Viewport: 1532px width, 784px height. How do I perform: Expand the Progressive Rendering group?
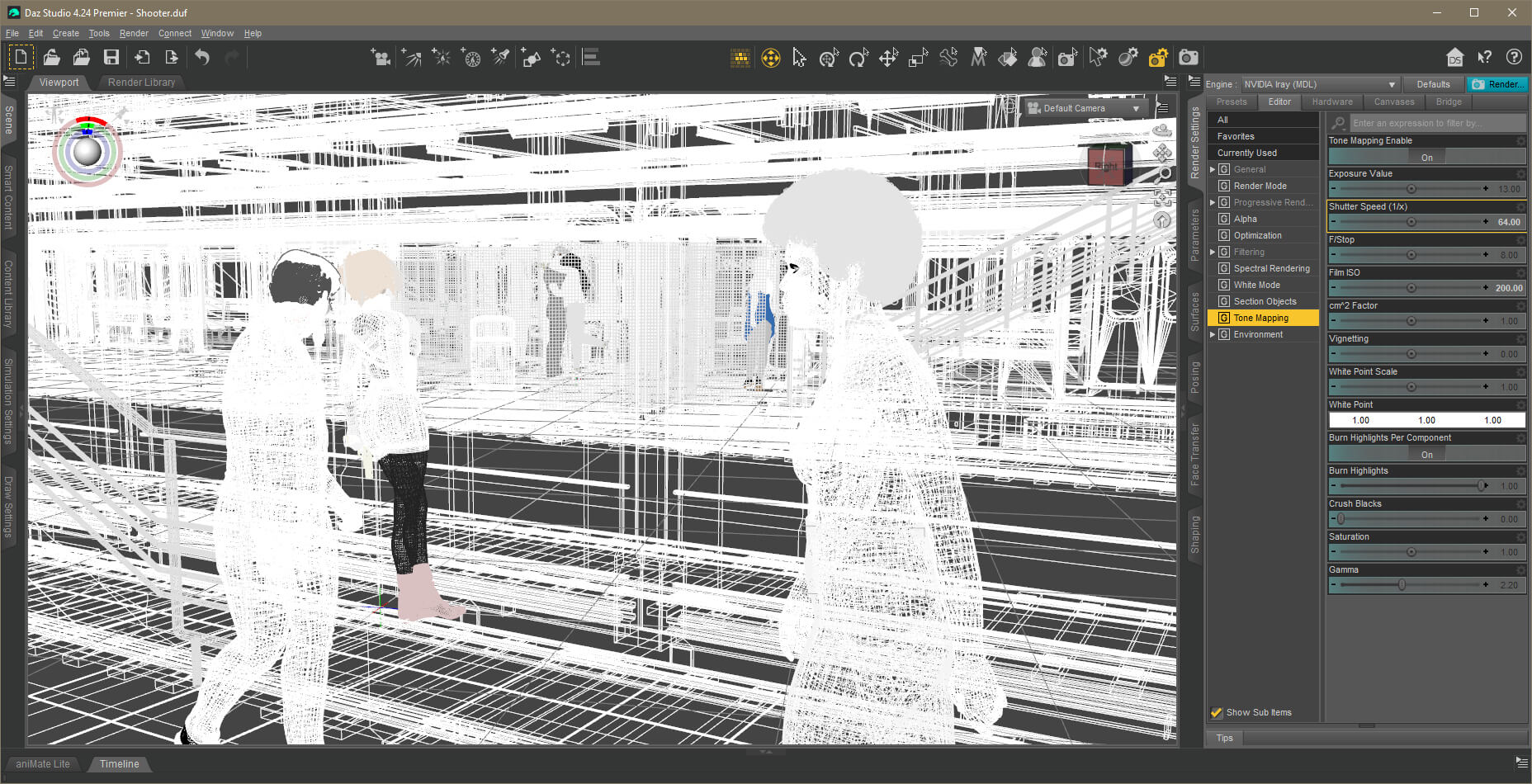point(1213,202)
